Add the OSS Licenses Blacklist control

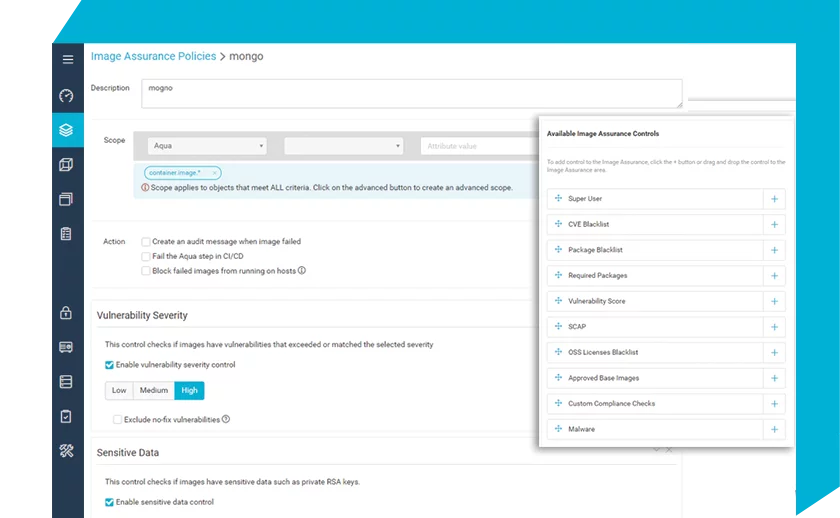coord(774,353)
